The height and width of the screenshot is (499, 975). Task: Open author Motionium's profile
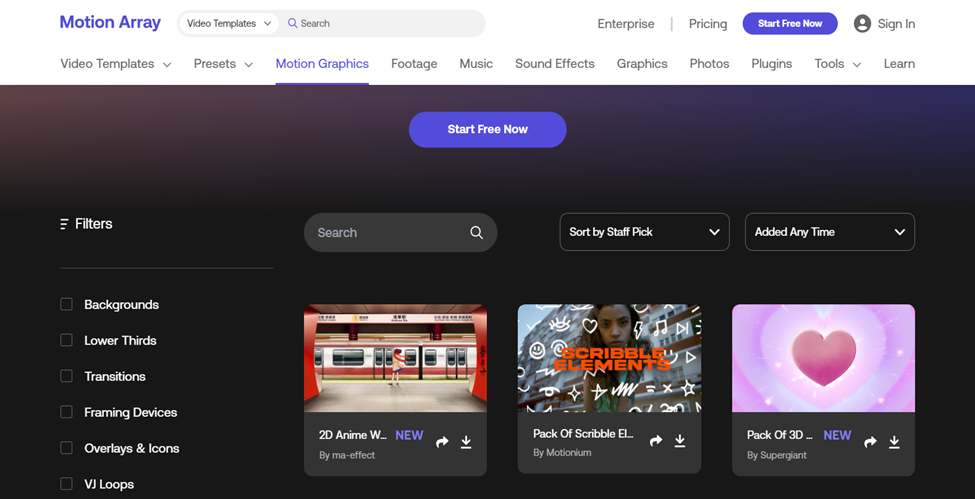coord(562,453)
